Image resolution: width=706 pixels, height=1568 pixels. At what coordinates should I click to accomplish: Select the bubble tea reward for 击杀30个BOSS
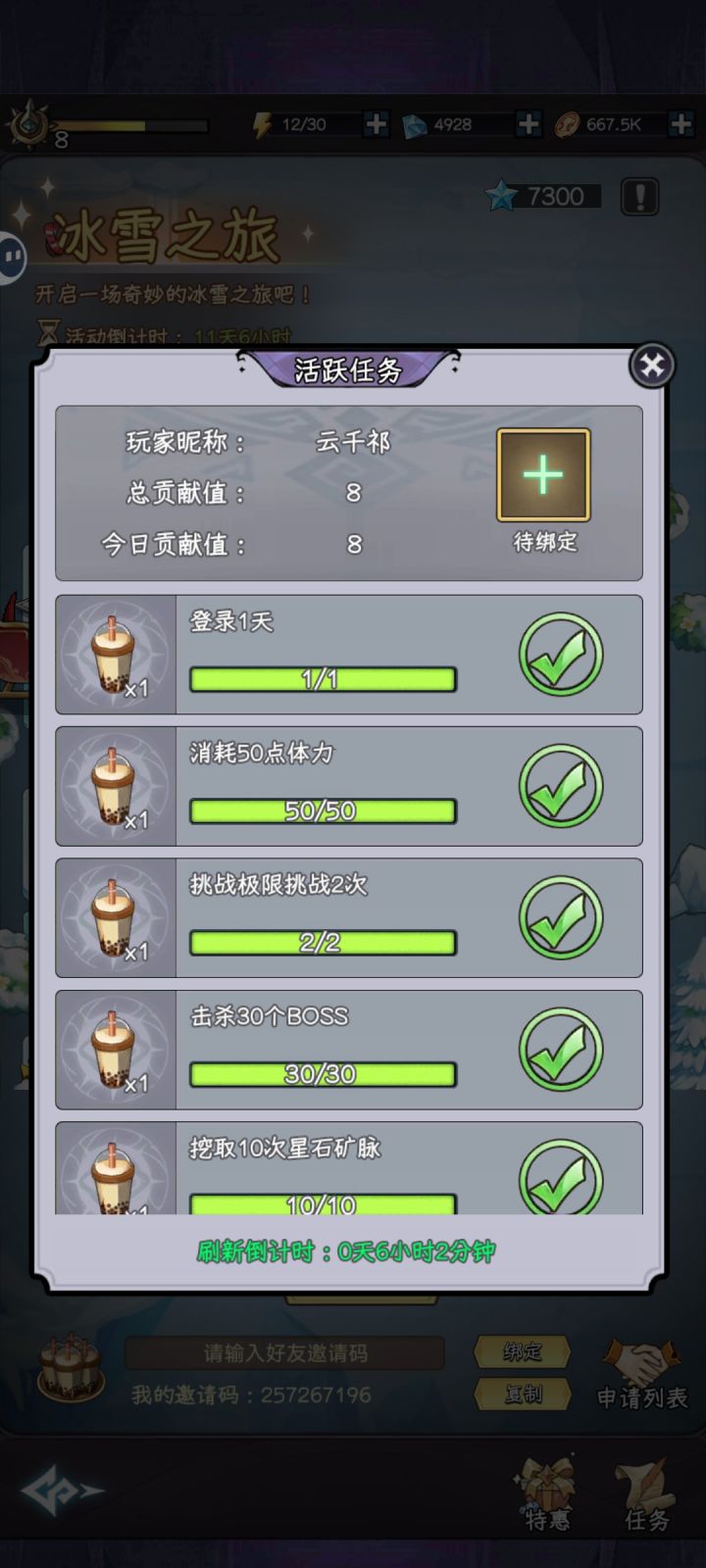(x=116, y=1050)
